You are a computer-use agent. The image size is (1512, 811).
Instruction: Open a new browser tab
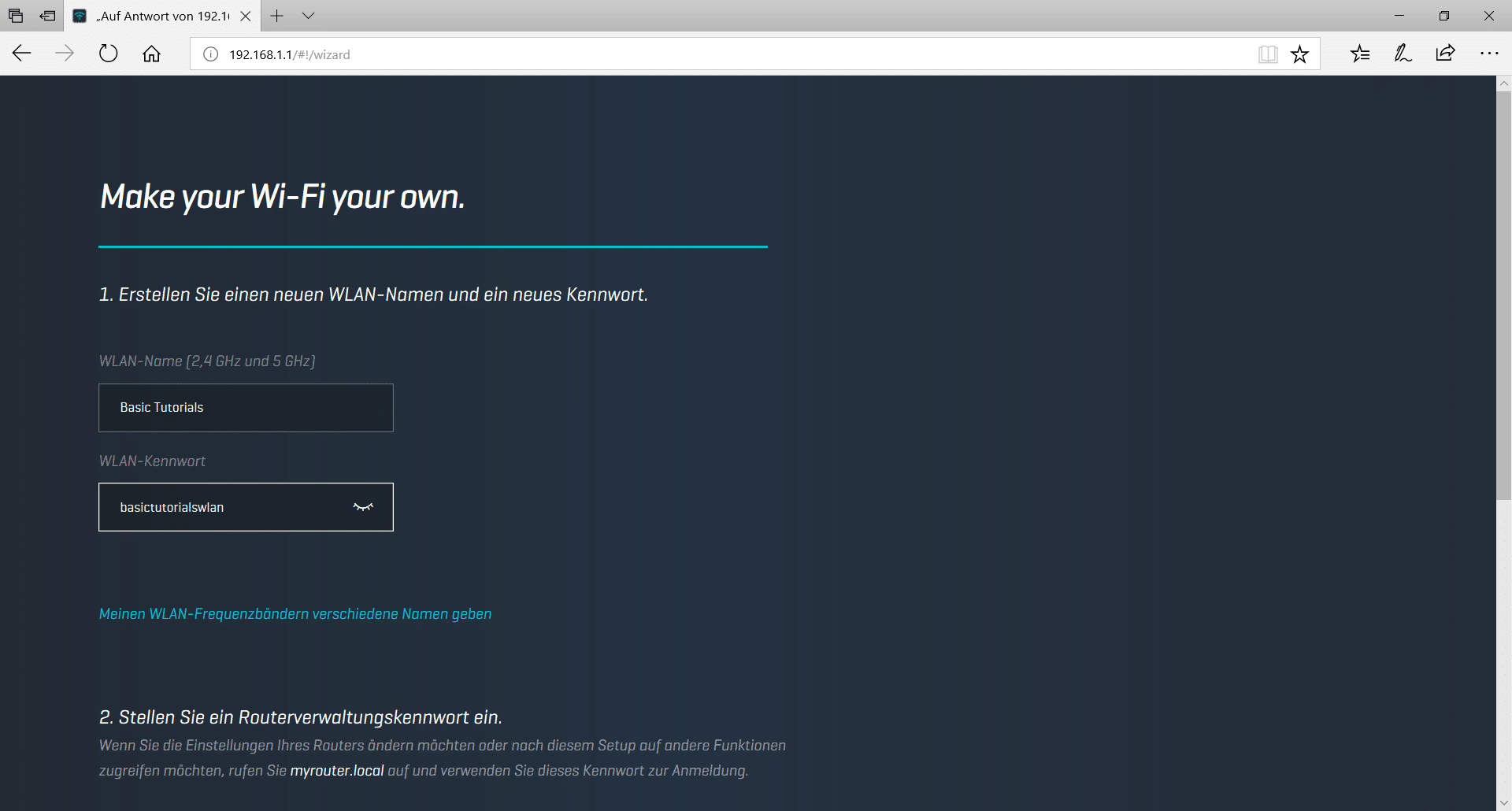coord(277,16)
